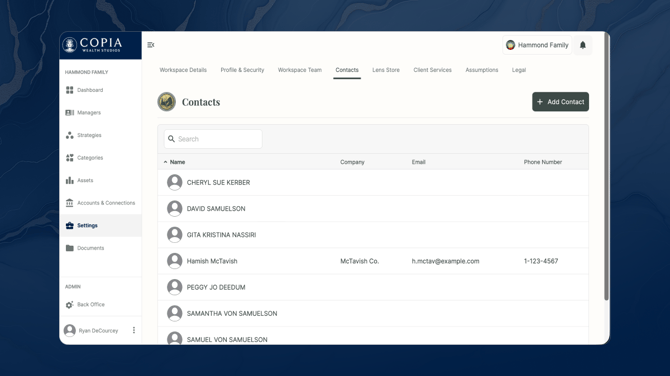Click phone number 1-123-4567
This screenshot has height=376, width=670.
541,261
